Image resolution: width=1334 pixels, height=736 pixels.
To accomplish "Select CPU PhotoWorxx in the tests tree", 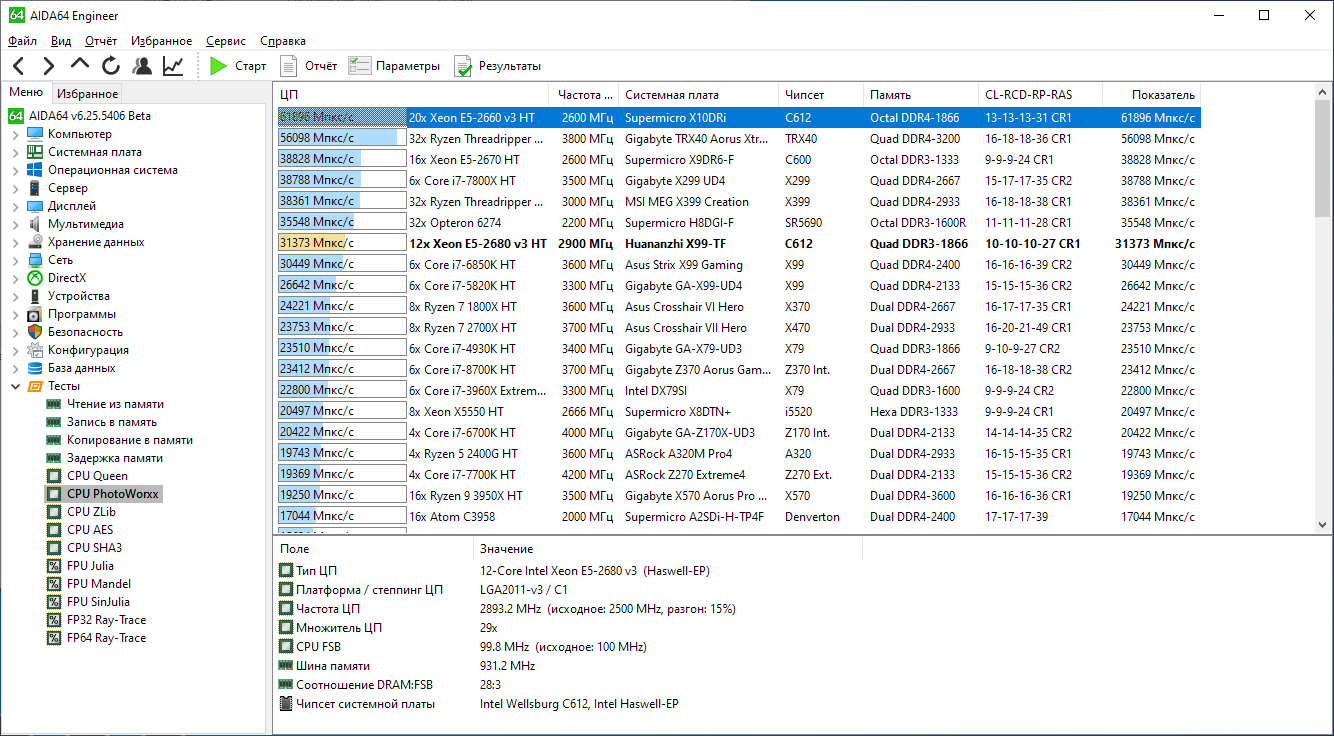I will (x=113, y=494).
